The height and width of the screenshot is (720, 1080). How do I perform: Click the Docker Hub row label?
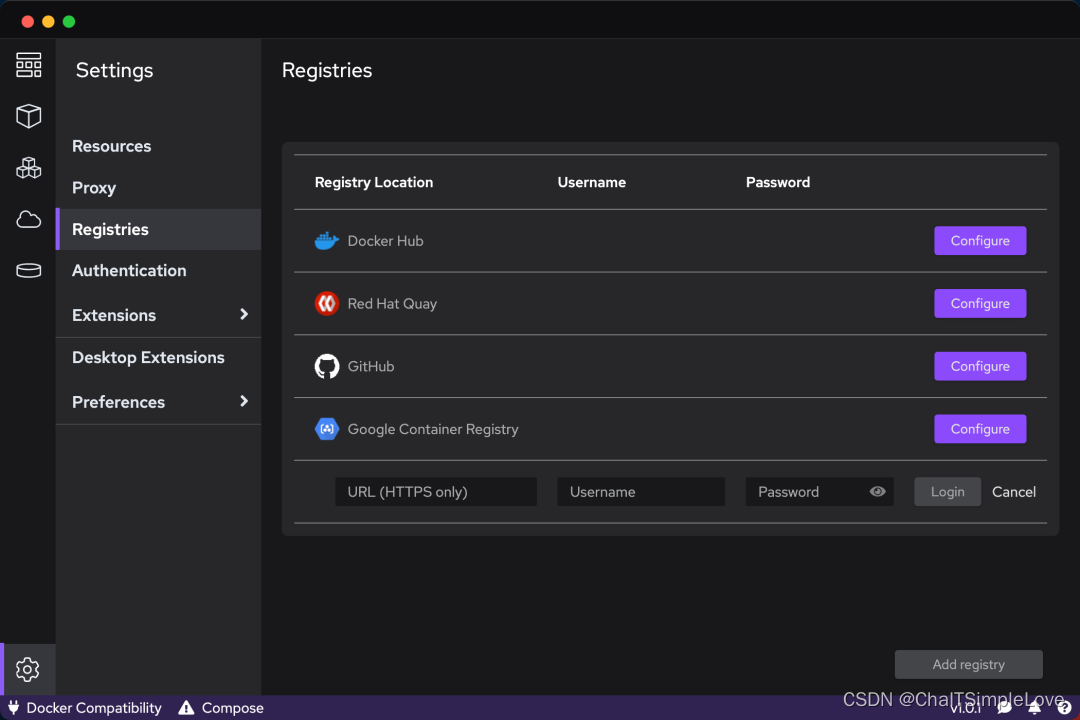[x=385, y=241]
